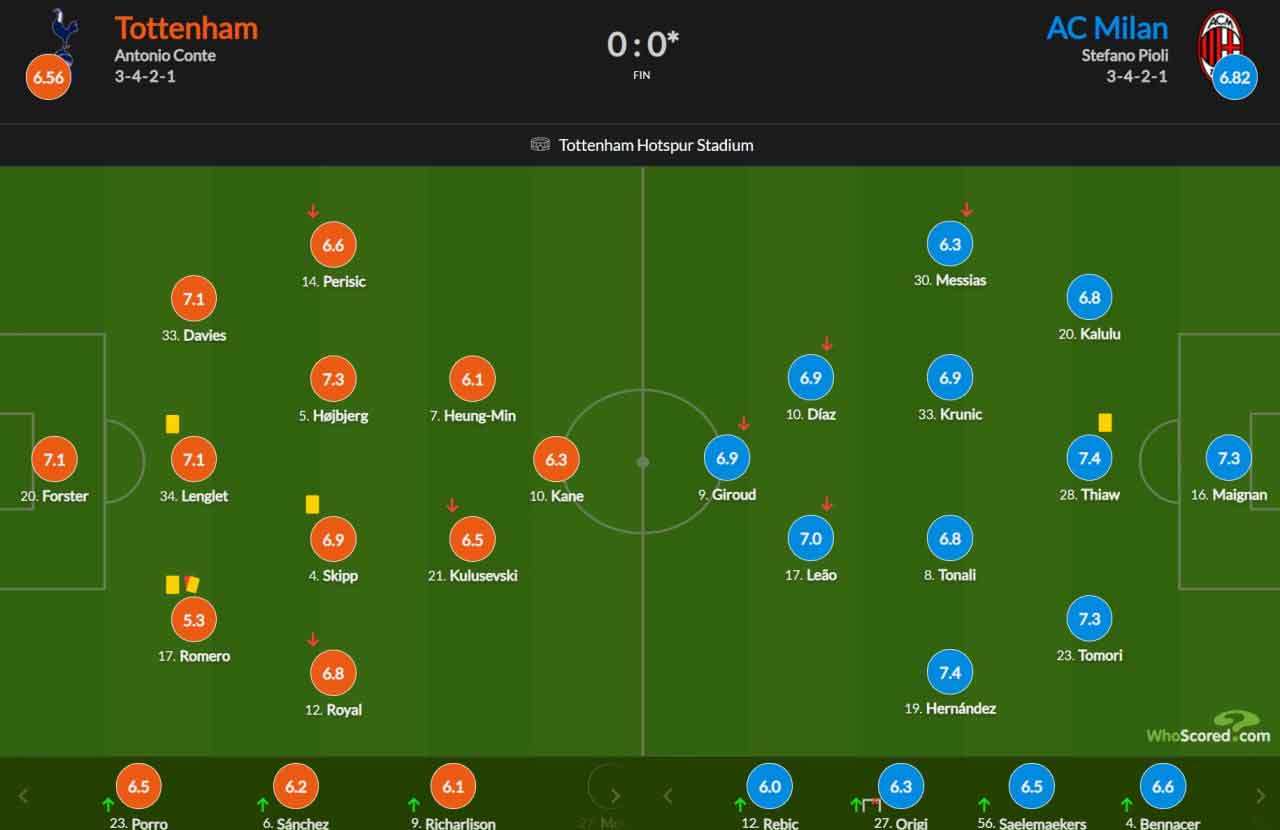Screen dimensions: 1280x830
Task: Click Maignan's 7.3 goalkeeper rating circle
Action: (x=1228, y=458)
